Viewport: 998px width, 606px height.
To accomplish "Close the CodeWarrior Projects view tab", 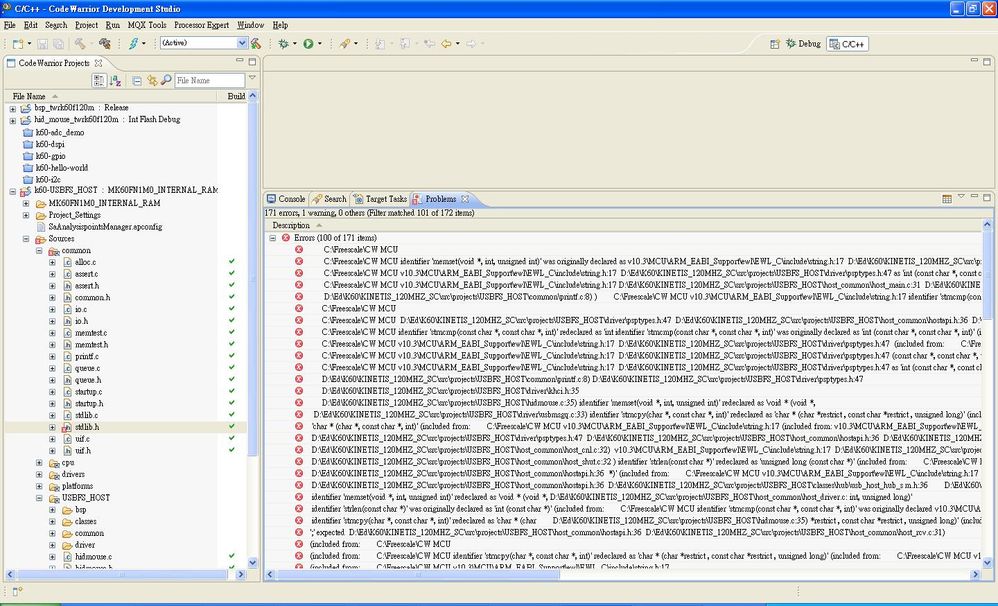I will click(99, 63).
